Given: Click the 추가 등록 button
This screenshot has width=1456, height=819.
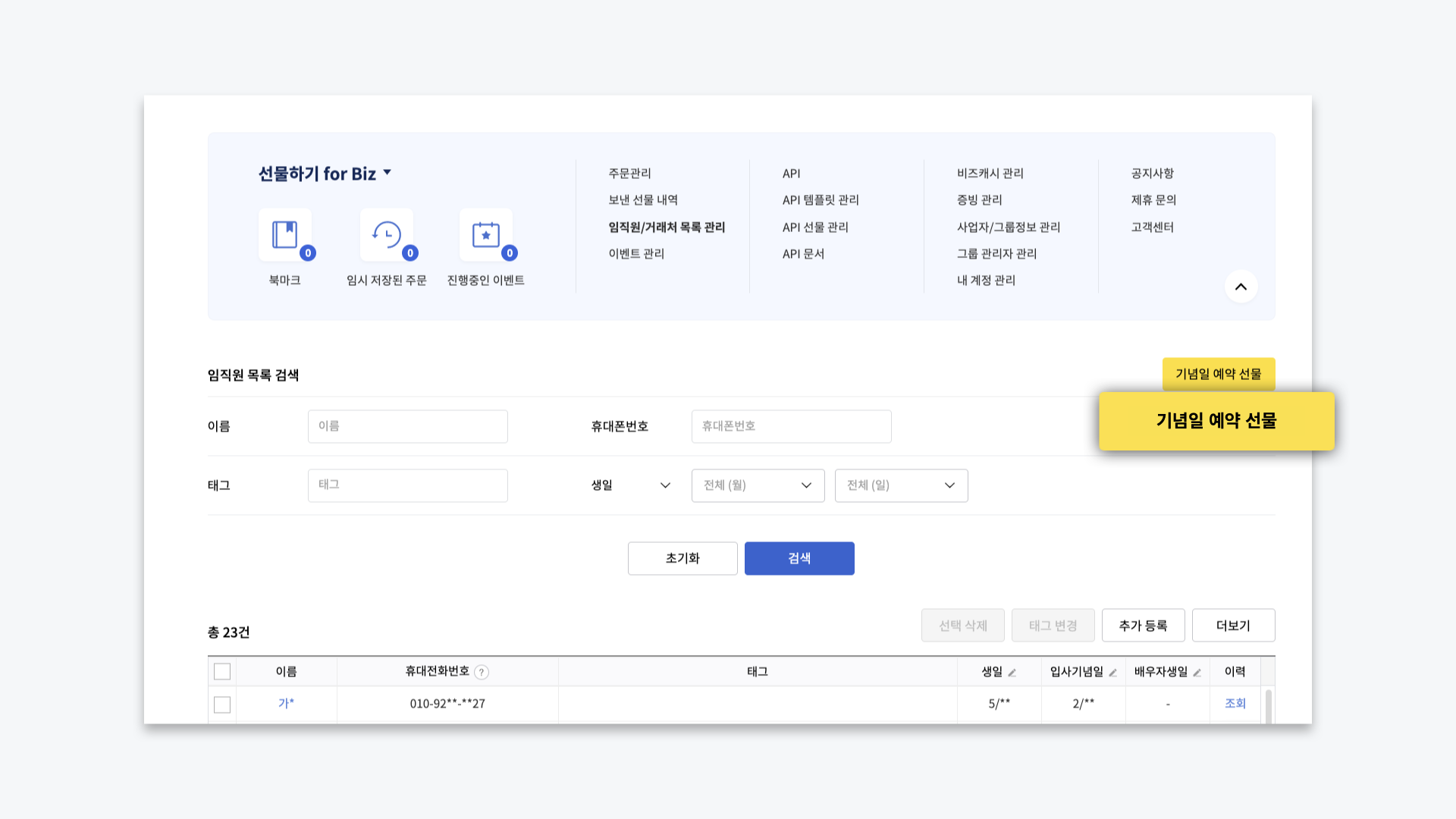Looking at the screenshot, I should pos(1143,626).
